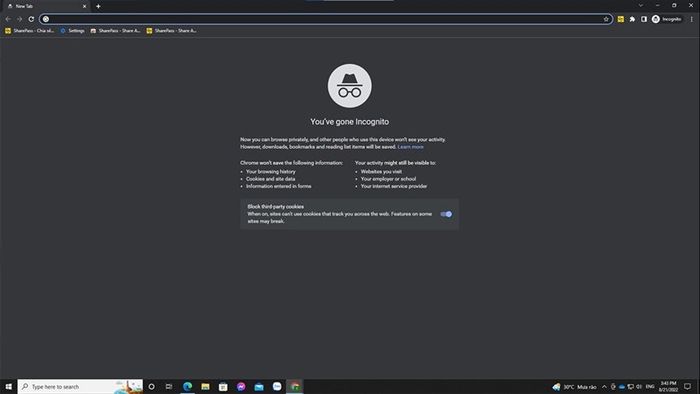
Task: Show hidden system tray icons
Action: pyautogui.click(x=604, y=387)
